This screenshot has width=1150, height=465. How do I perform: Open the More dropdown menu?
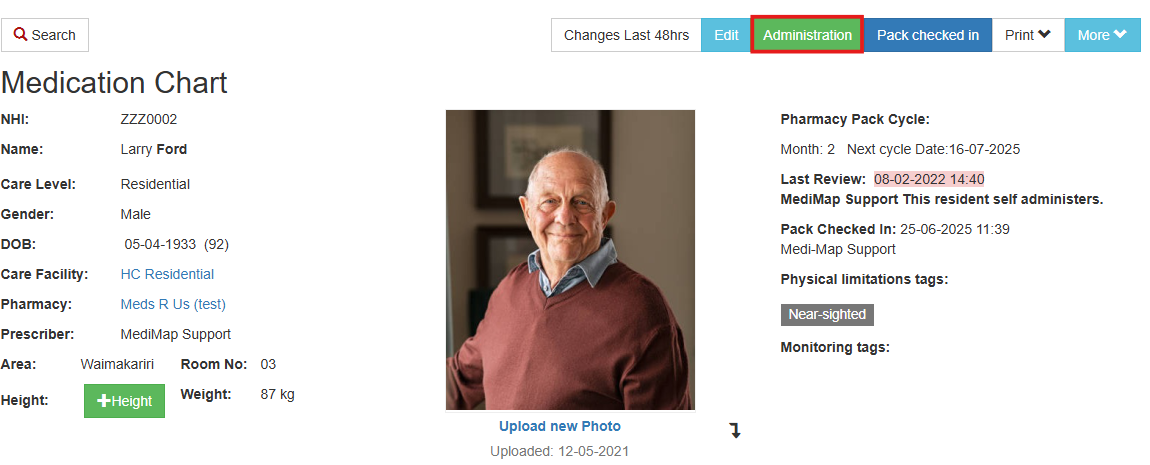(1102, 35)
